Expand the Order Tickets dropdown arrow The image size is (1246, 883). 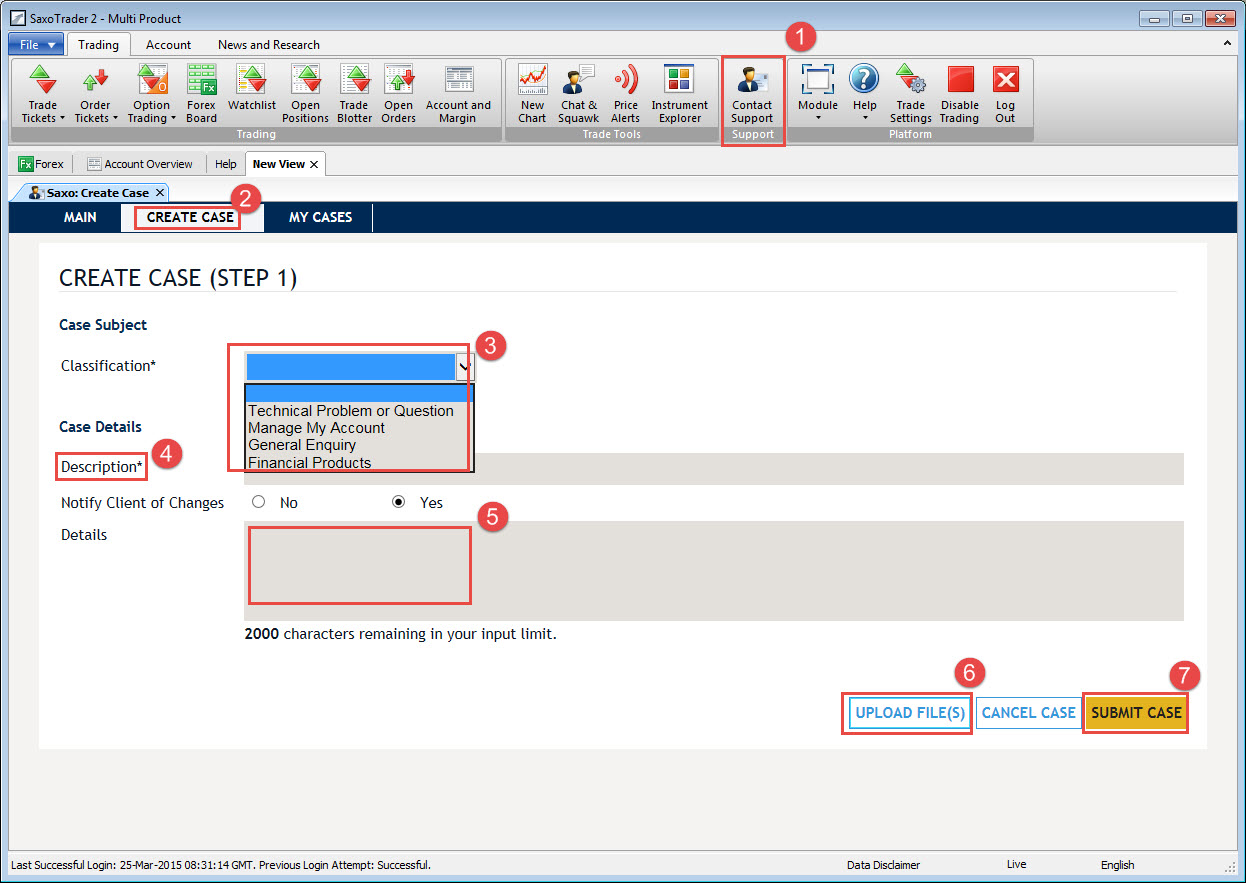(114, 118)
